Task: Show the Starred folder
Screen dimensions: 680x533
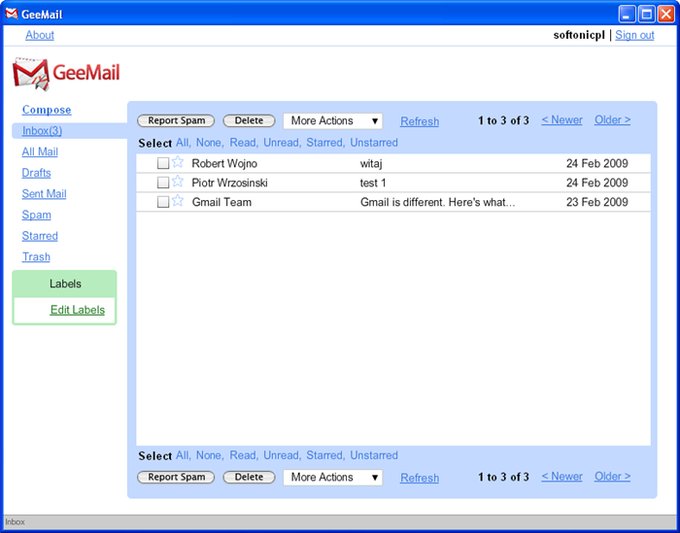Action: pos(40,236)
